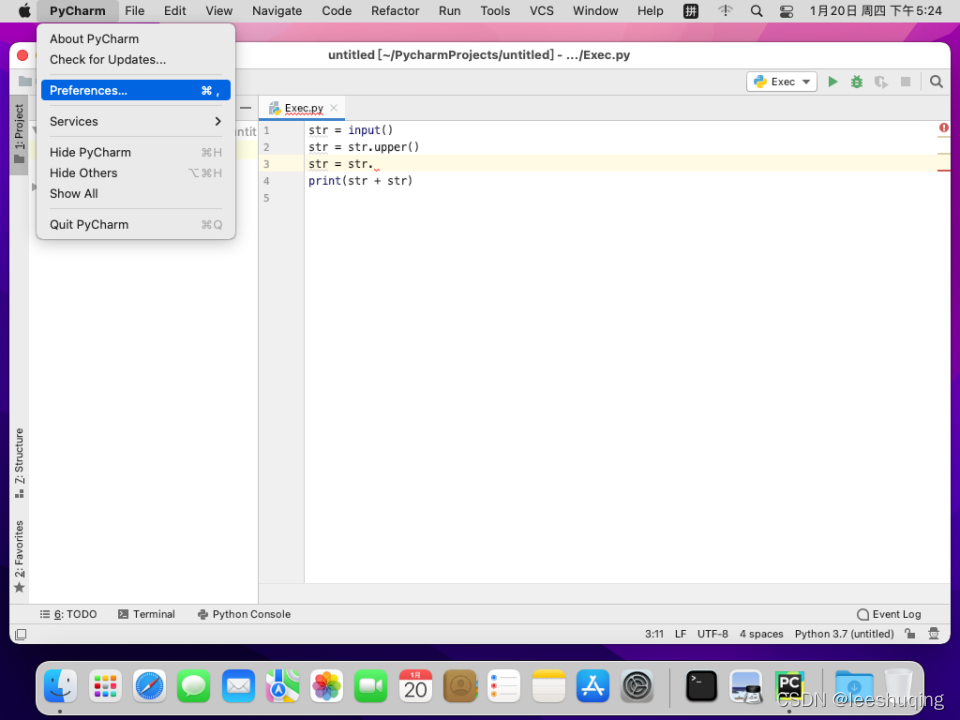This screenshot has height=720, width=960.
Task: Open Safari from the Dock
Action: (149, 686)
